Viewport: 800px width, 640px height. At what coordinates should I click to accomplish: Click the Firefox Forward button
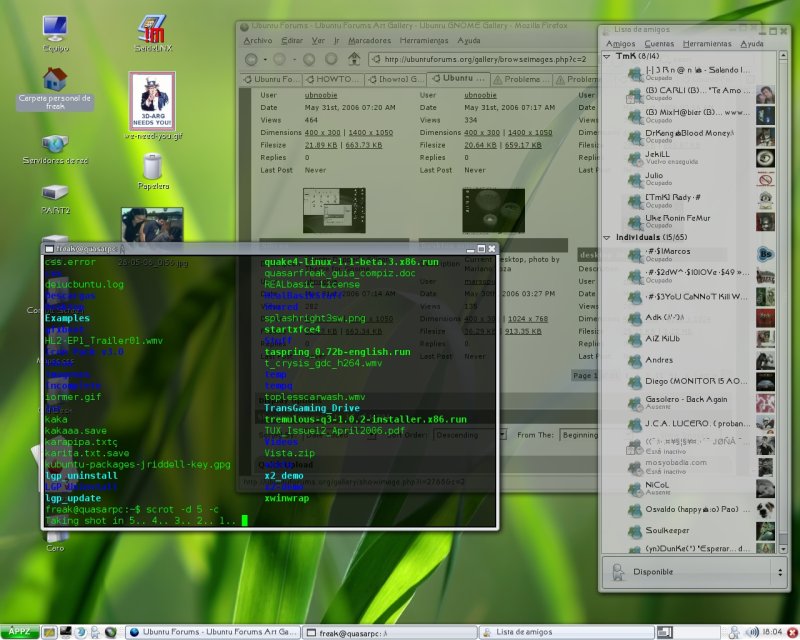pyautogui.click(x=279, y=60)
